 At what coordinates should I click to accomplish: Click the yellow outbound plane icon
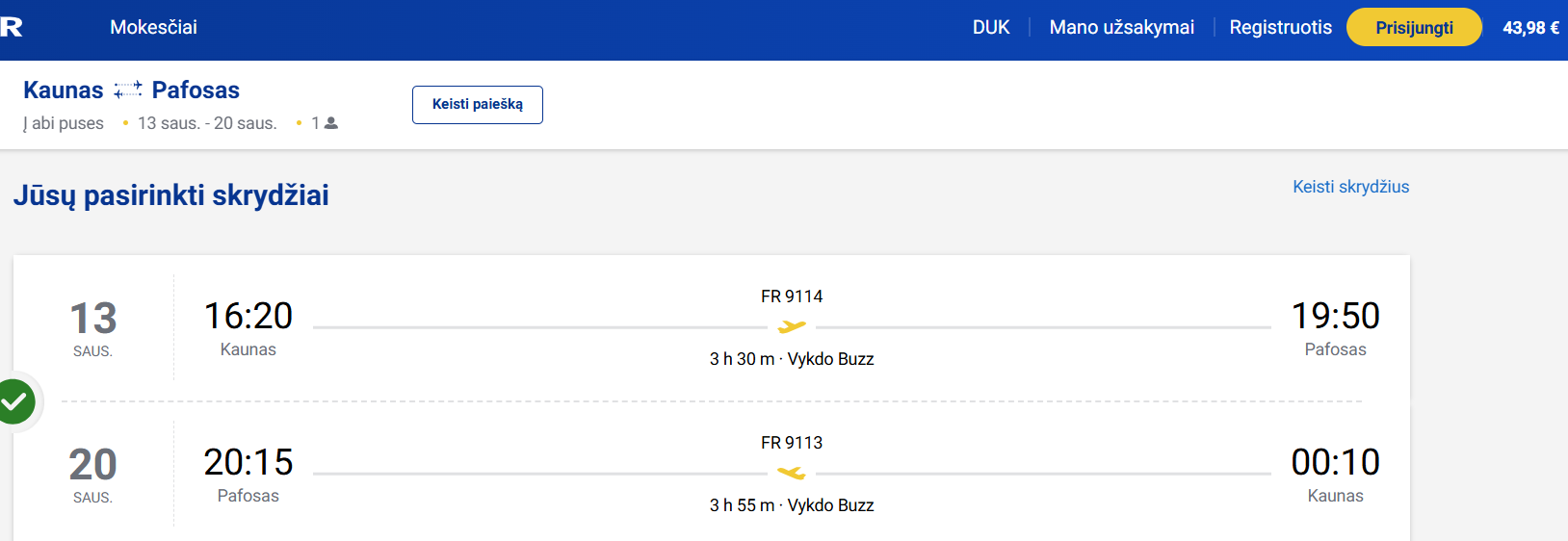(x=792, y=327)
